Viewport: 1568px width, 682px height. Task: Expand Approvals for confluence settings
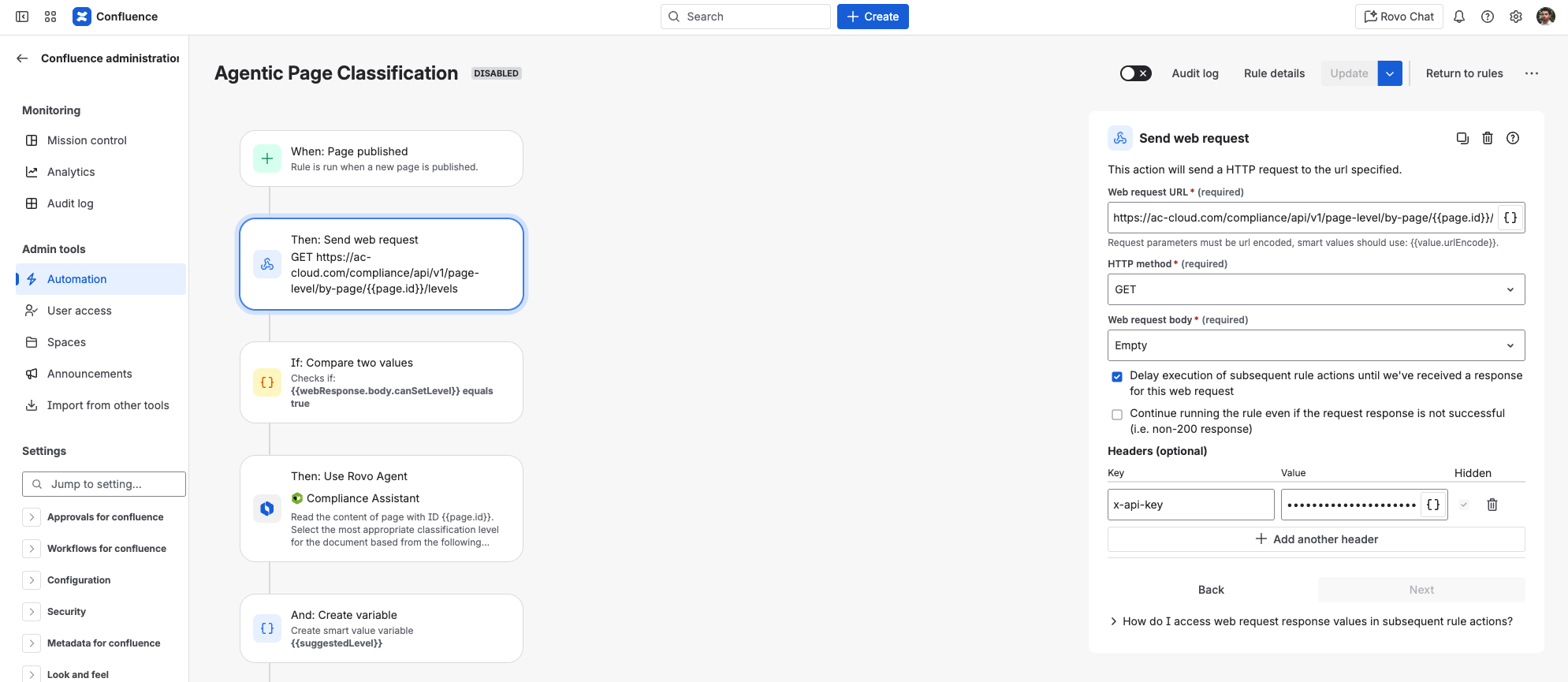coord(32,517)
